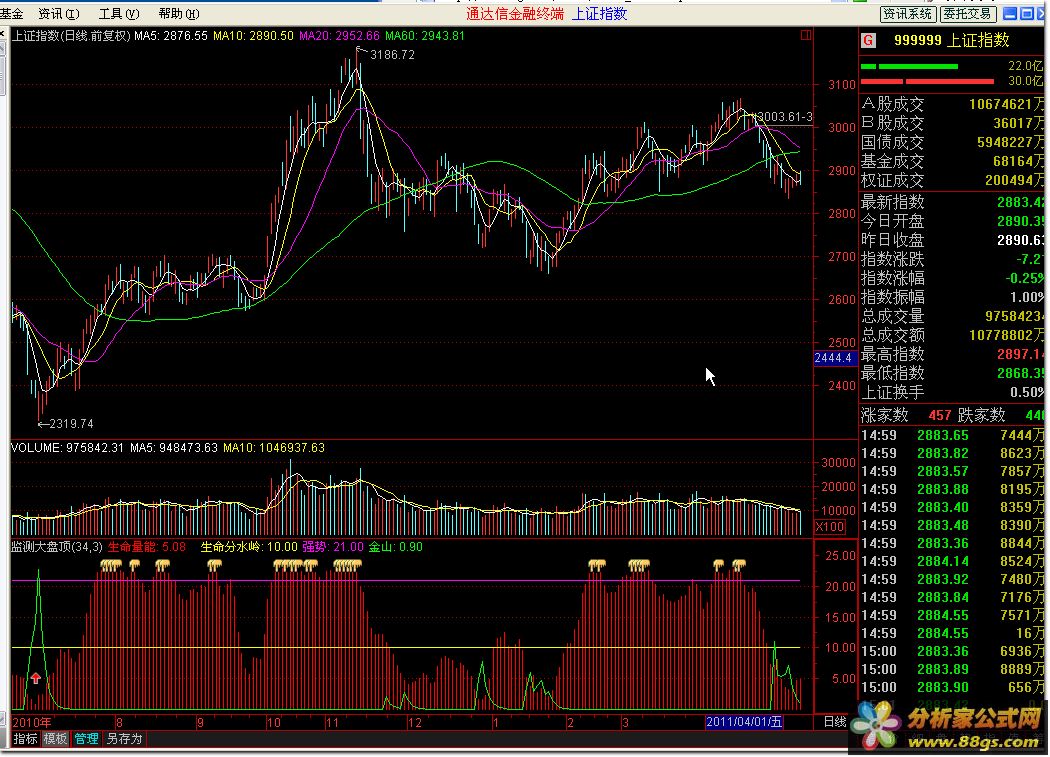The image size is (1050, 757).
Task: Click the 最新指数 row
Action: pyautogui.click(x=952, y=202)
